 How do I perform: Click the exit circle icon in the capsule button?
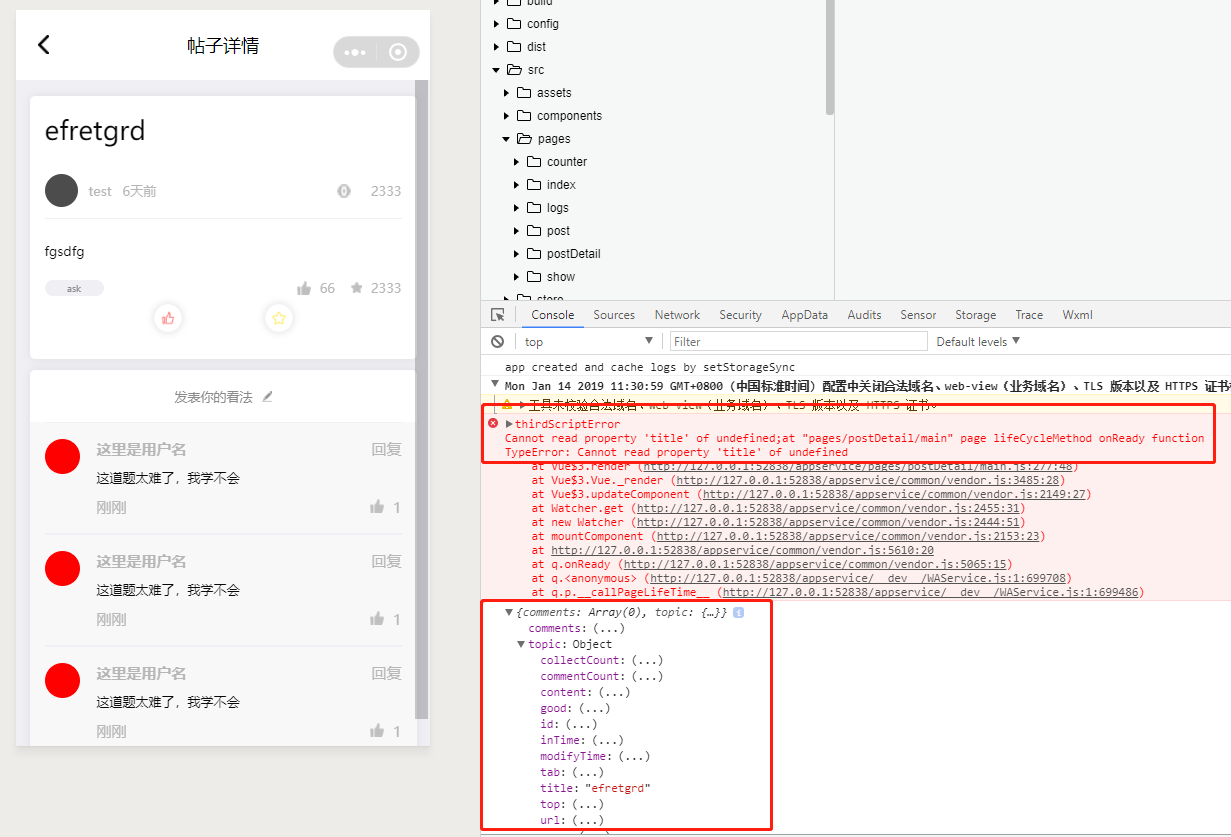coord(396,52)
